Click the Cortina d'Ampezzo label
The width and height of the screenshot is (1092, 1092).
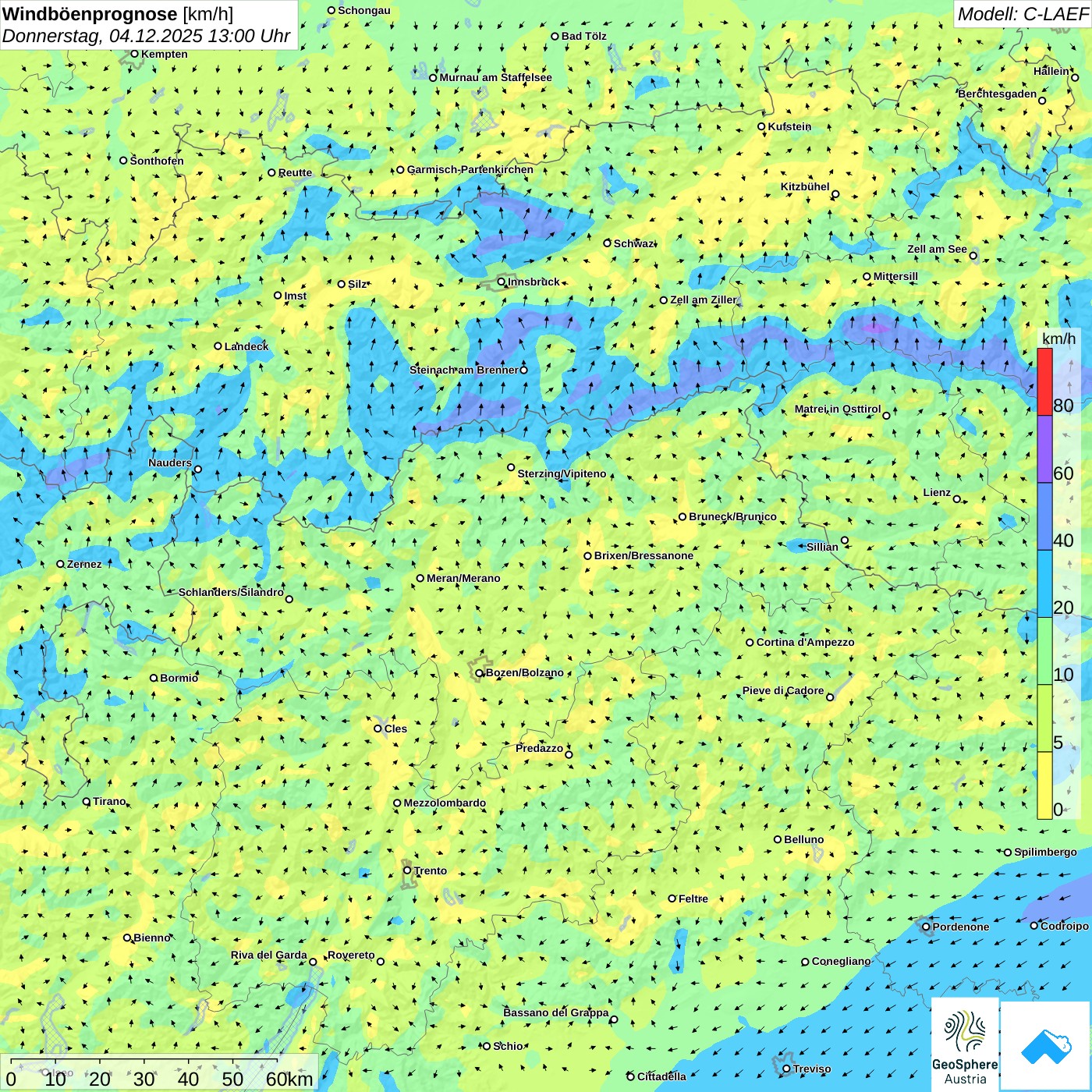pyautogui.click(x=805, y=642)
